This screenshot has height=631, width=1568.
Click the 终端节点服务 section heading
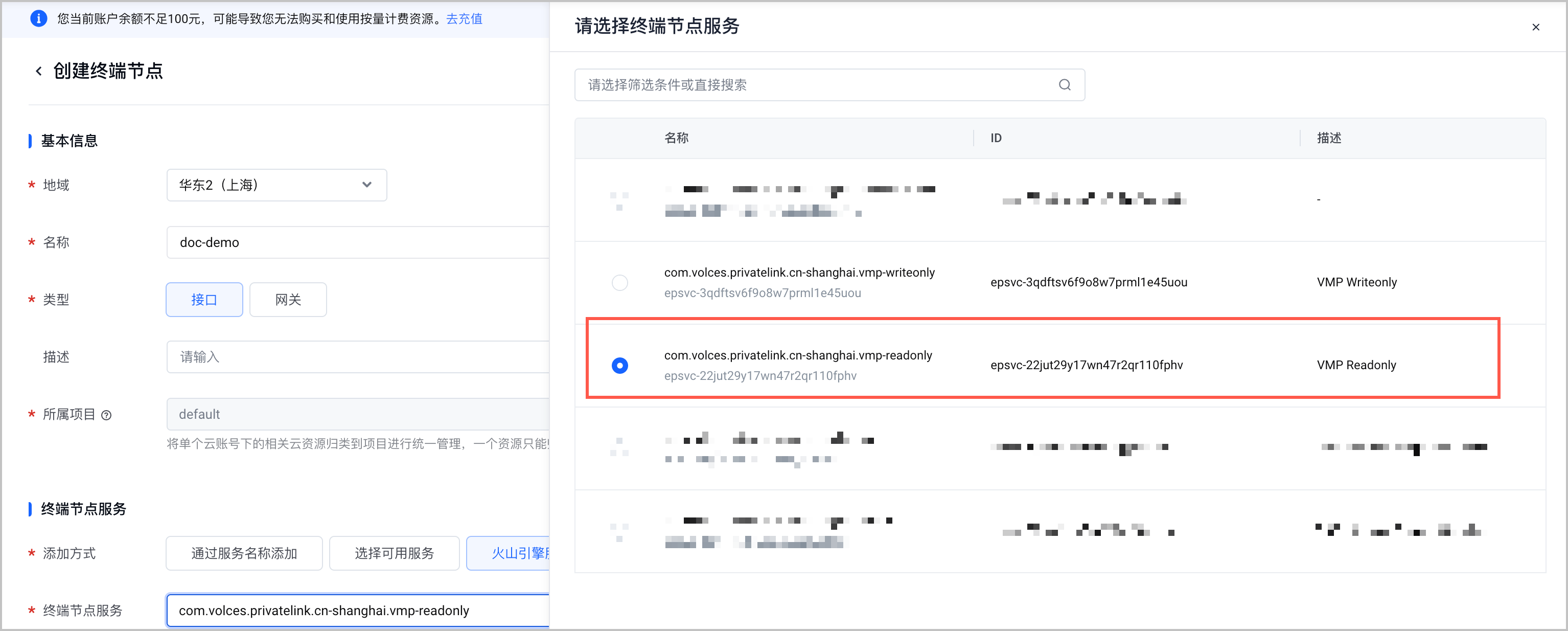(x=83, y=509)
